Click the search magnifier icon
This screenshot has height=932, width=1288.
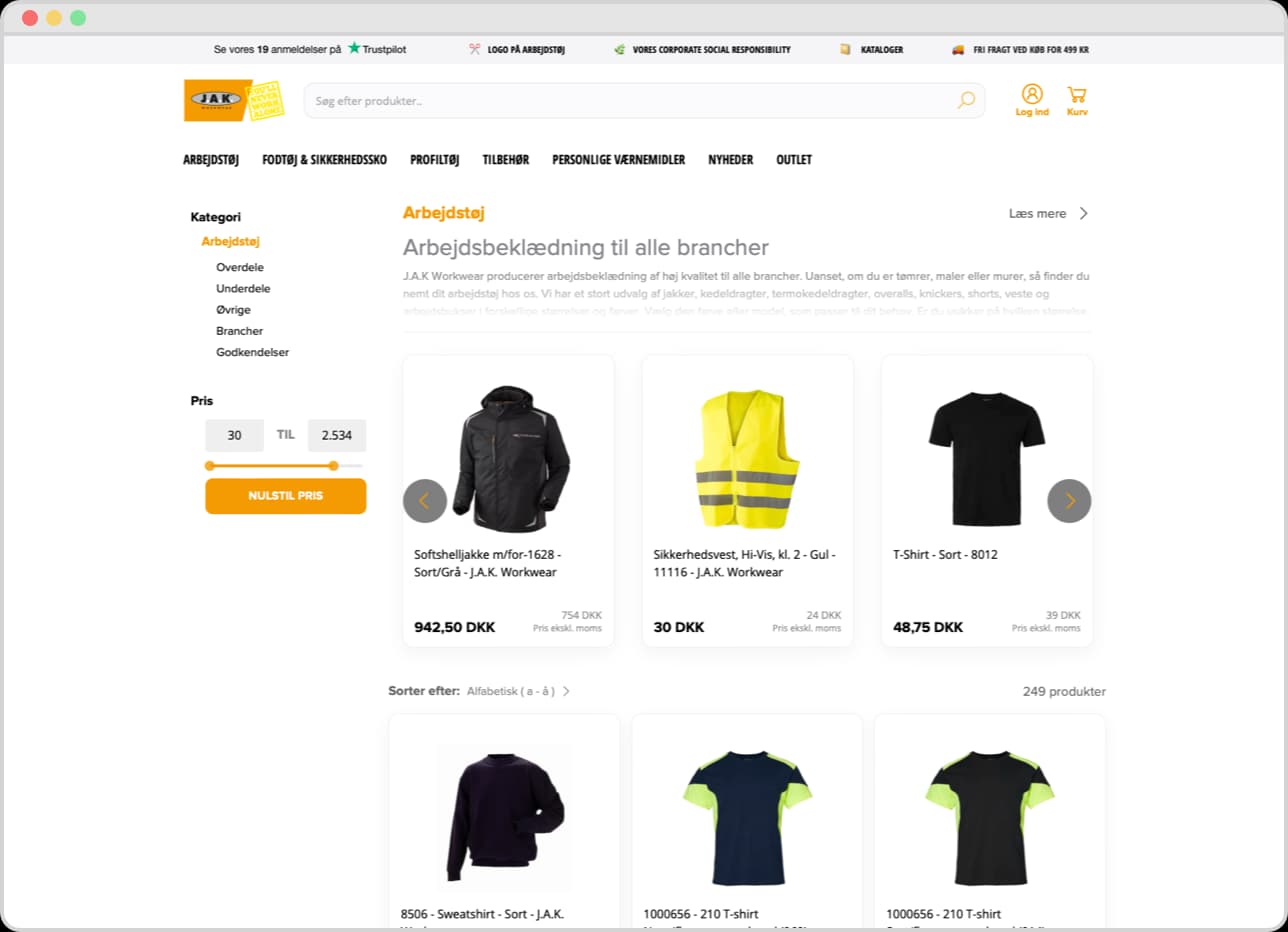(965, 100)
